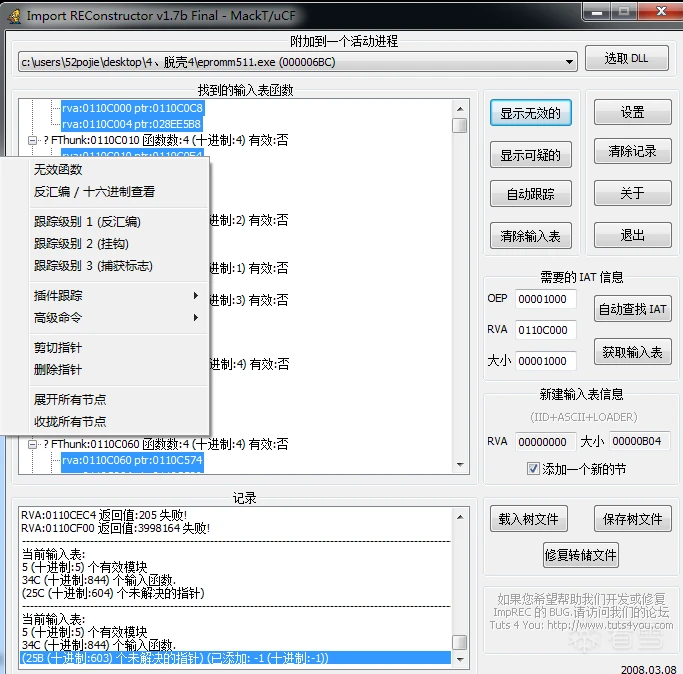Click the import tree scroll down arrow
The width and height of the screenshot is (683, 674).
point(460,465)
